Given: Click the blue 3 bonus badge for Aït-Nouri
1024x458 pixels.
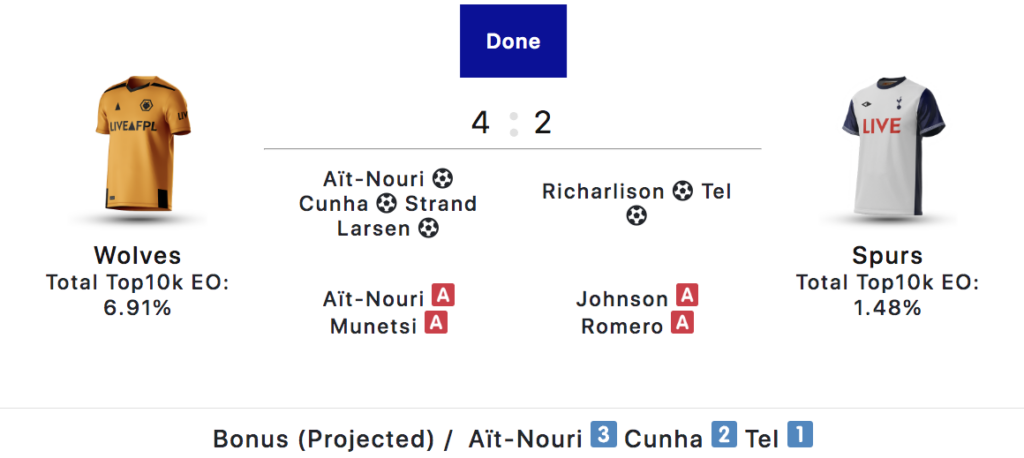Looking at the screenshot, I should pos(603,435).
